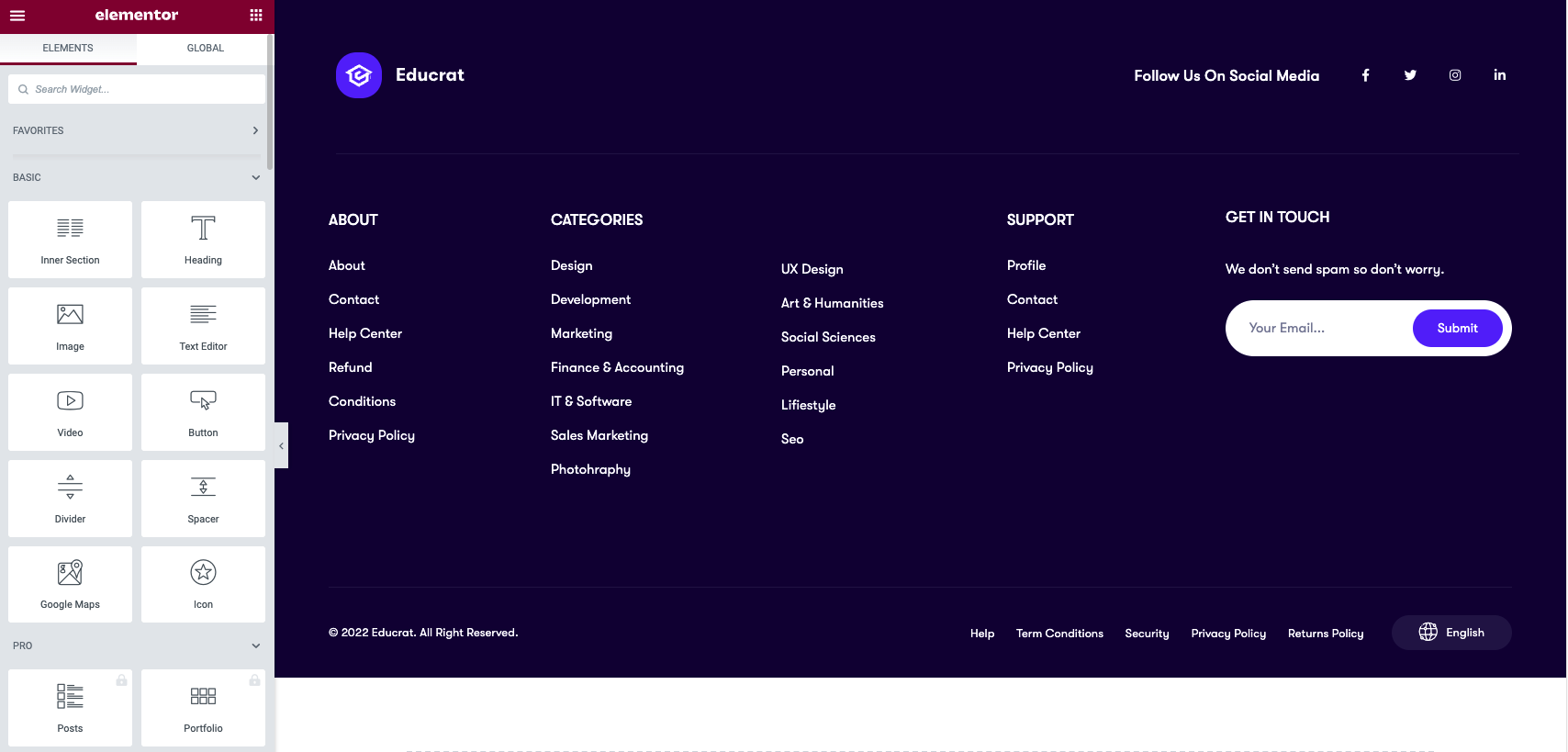This screenshot has width=1568, height=752.
Task: Open the Elementor hamburger menu
Action: [17, 16]
